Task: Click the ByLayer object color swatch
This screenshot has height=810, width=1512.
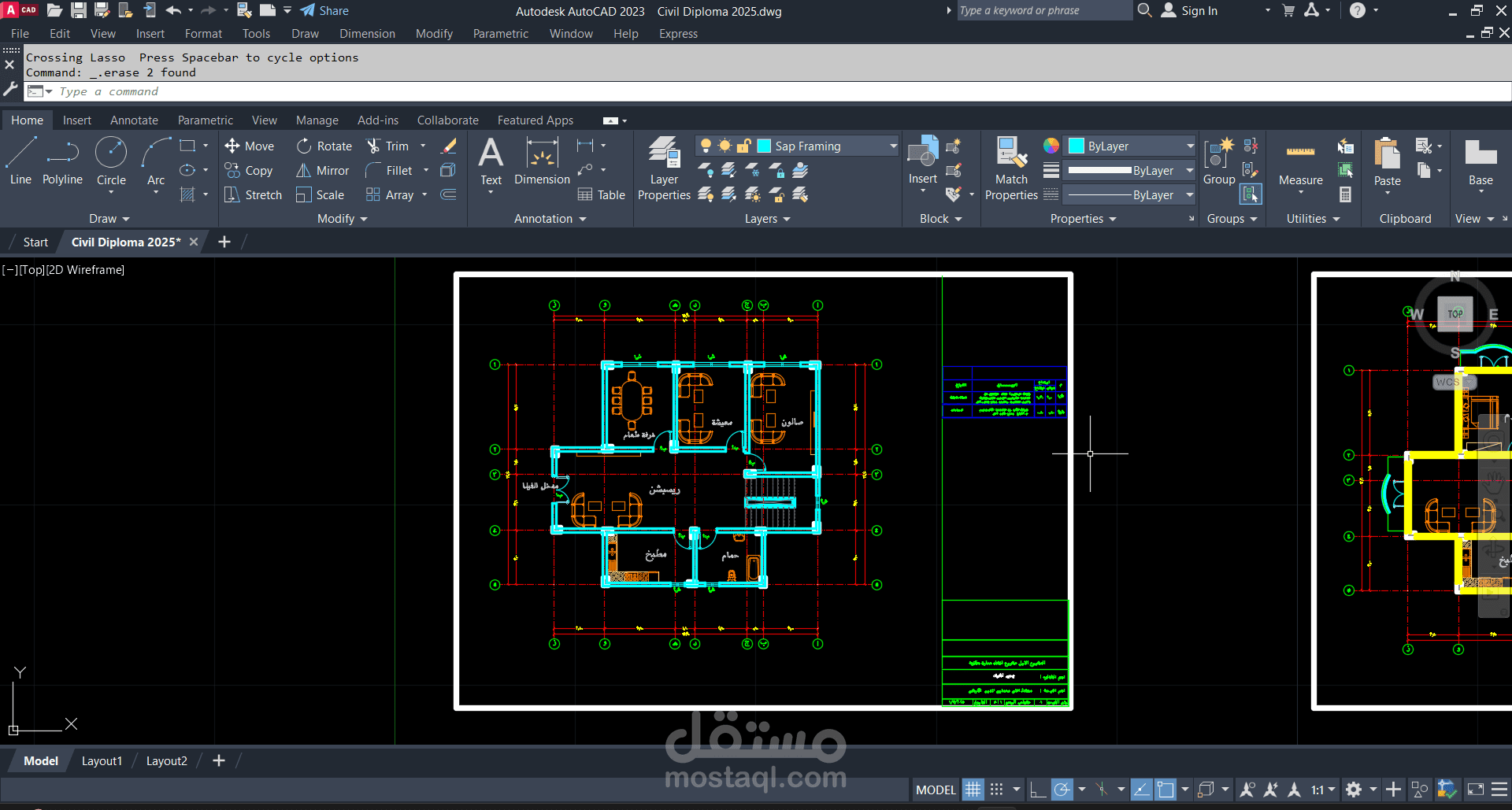Action: 1077,146
